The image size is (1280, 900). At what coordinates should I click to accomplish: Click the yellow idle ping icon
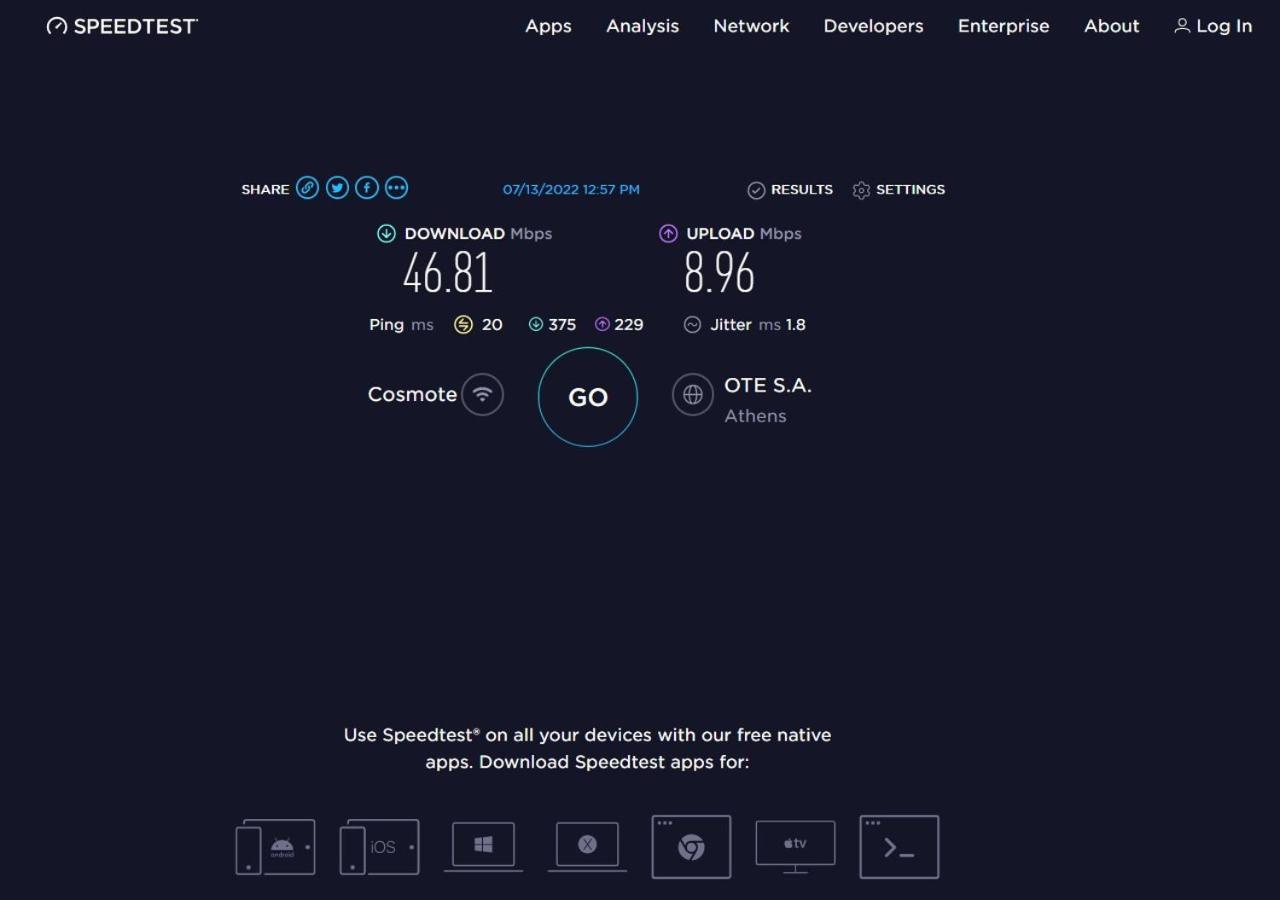click(x=463, y=324)
